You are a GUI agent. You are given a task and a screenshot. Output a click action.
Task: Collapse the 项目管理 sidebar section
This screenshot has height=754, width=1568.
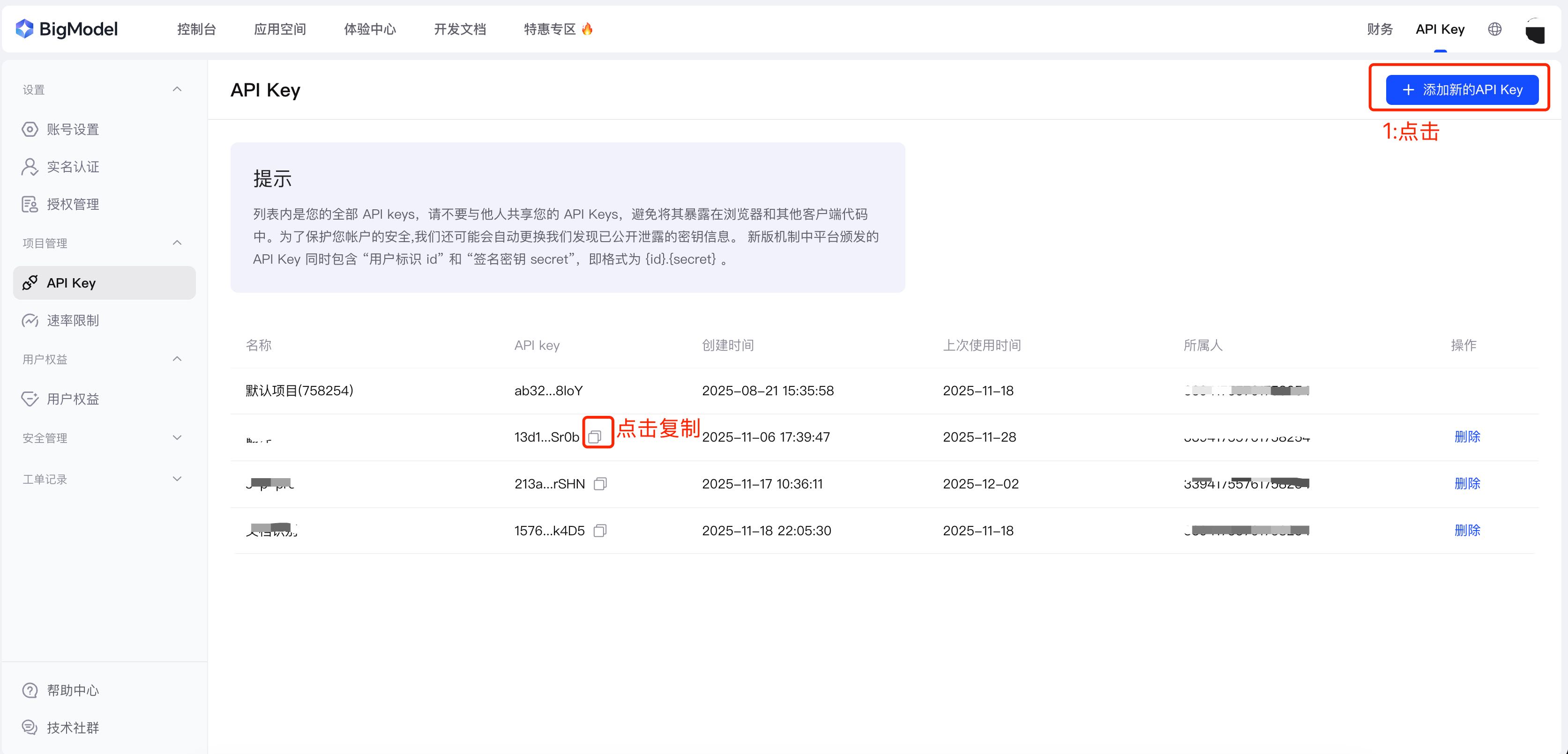point(177,243)
